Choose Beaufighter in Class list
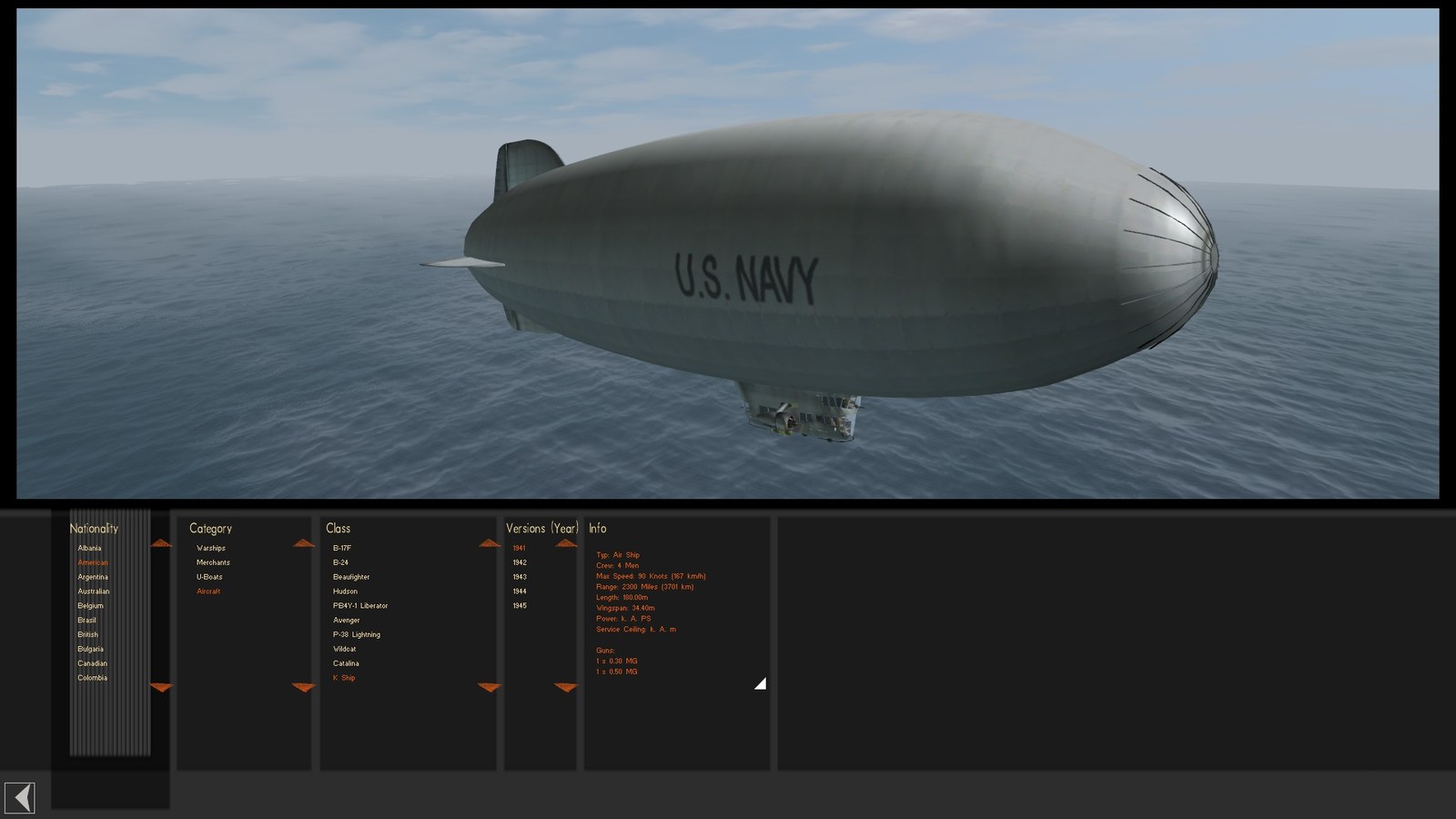1456x819 pixels. pyautogui.click(x=351, y=577)
